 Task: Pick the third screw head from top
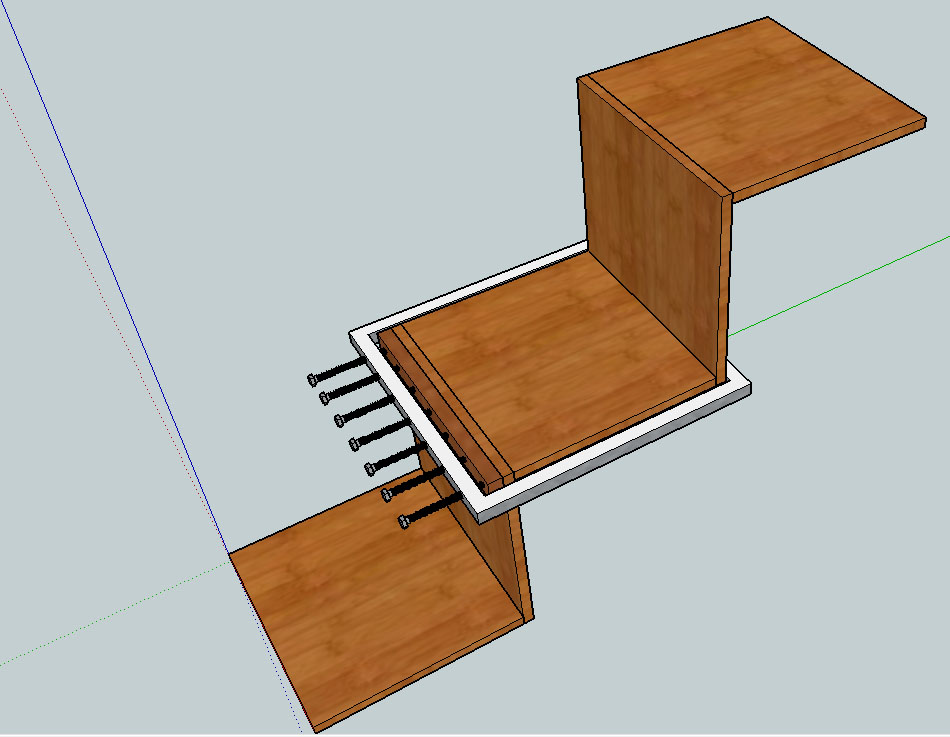pyautogui.click(x=340, y=418)
